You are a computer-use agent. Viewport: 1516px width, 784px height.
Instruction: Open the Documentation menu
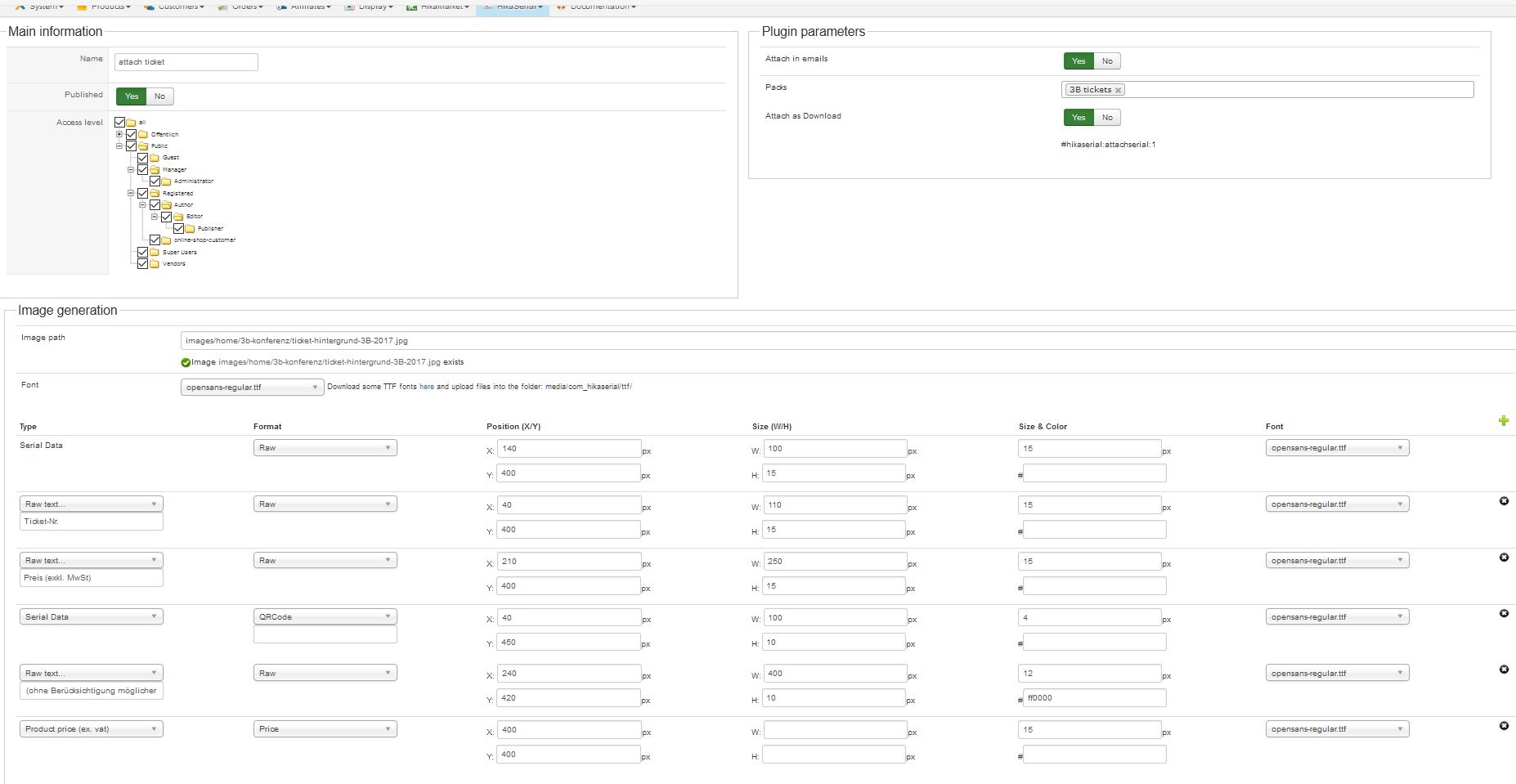pos(599,7)
